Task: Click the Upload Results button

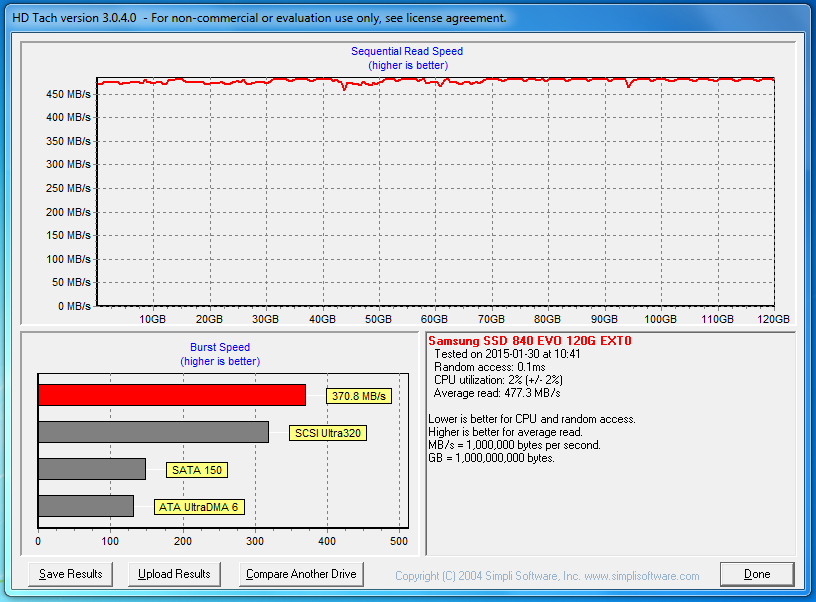Action: (174, 574)
